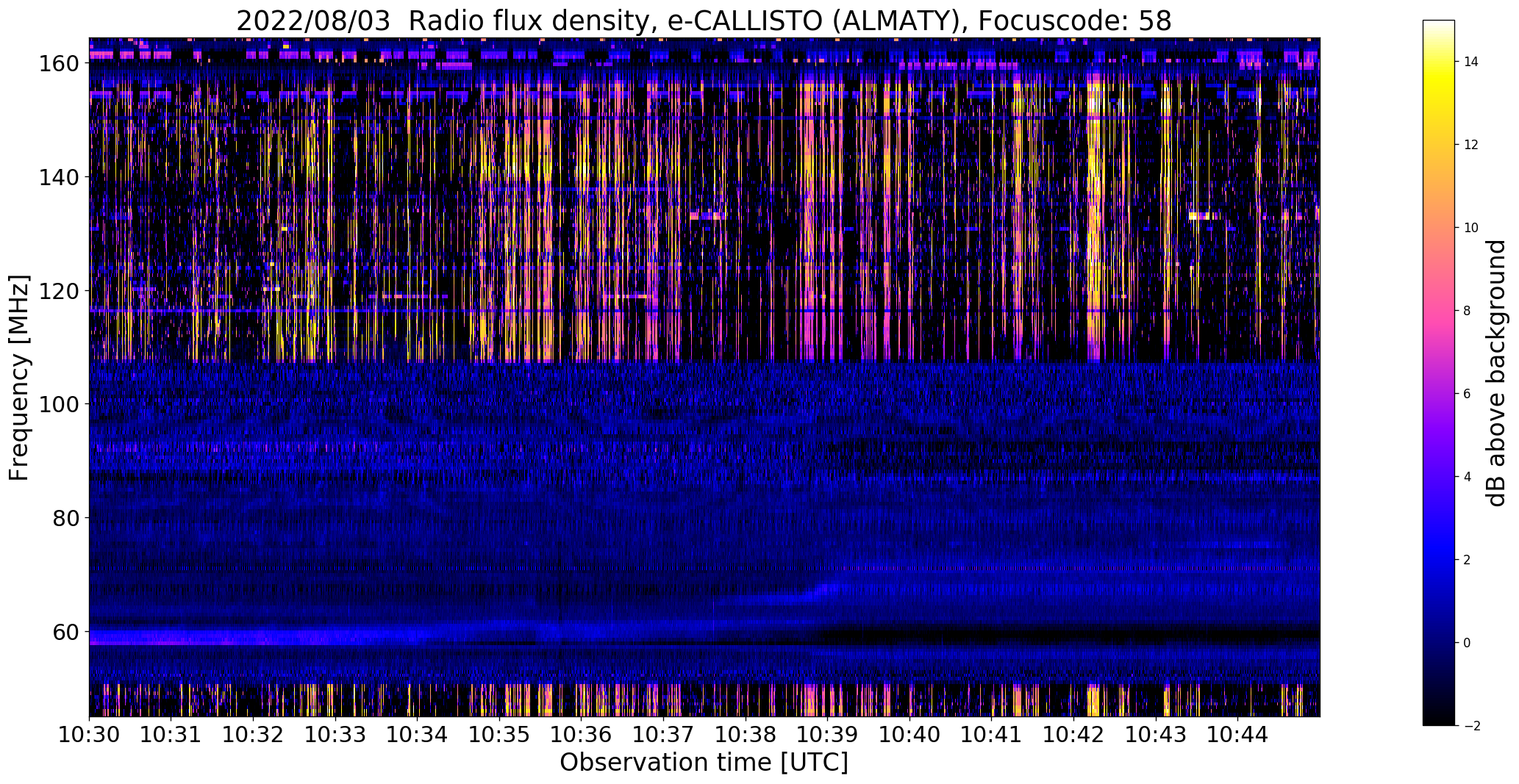Click the bright burst near 10:42 at 140 MHz

[x=1093, y=177]
